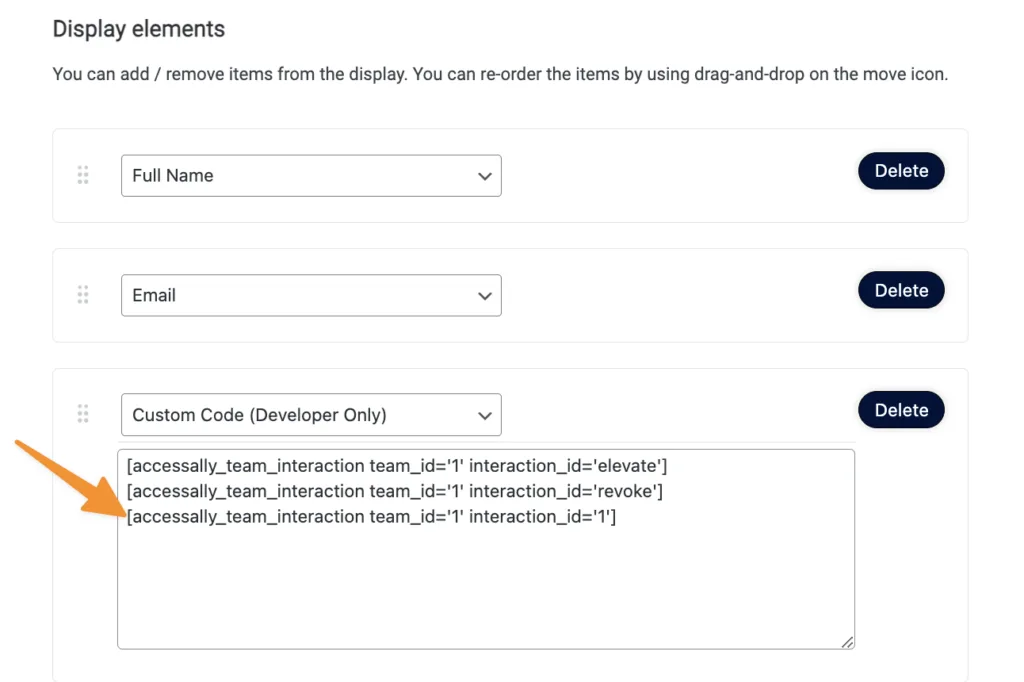Delete the Full Name display element

[x=900, y=170]
